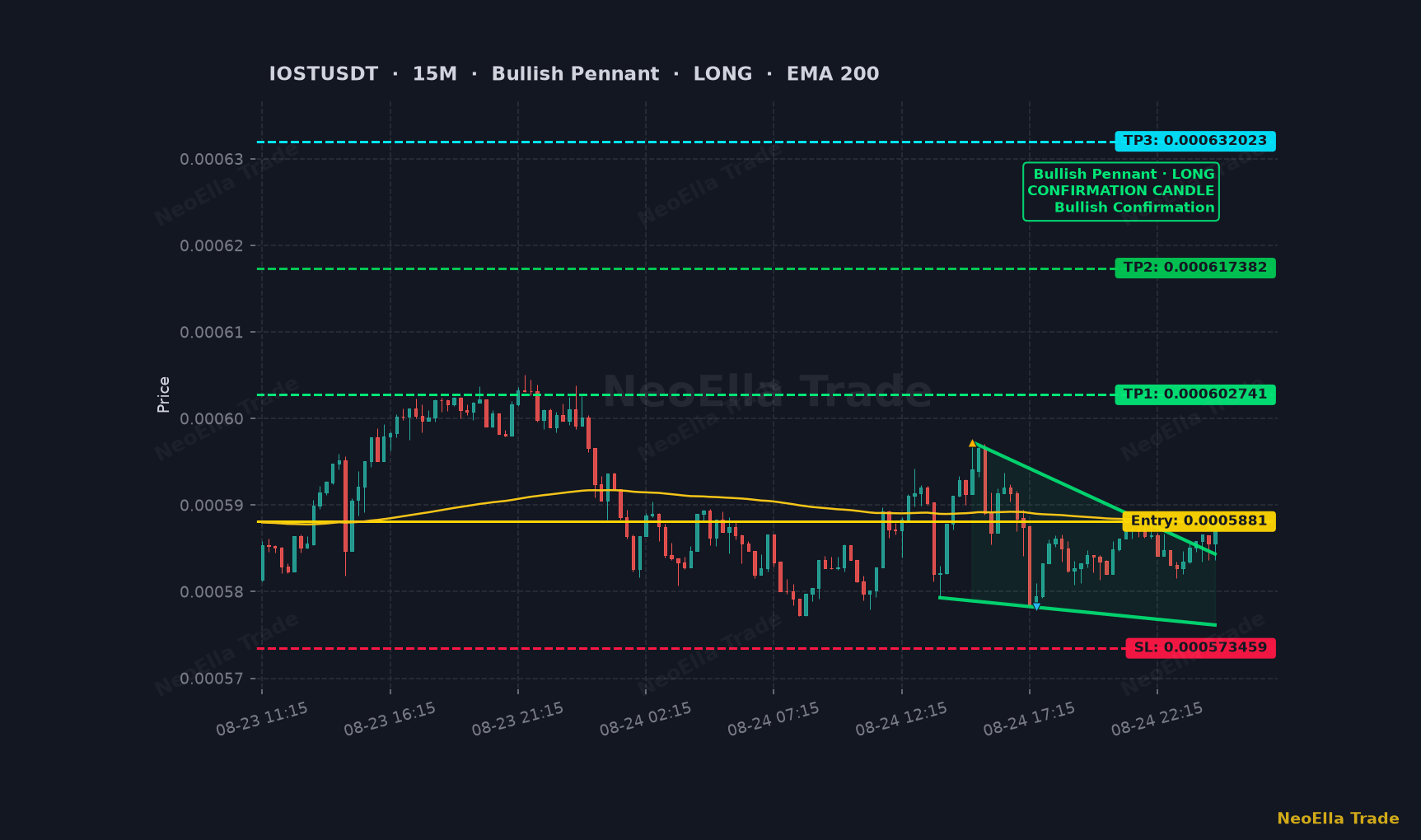Click the 08-24 22:15 time label
Viewport: 1421px width, 840px height.
tap(1157, 719)
